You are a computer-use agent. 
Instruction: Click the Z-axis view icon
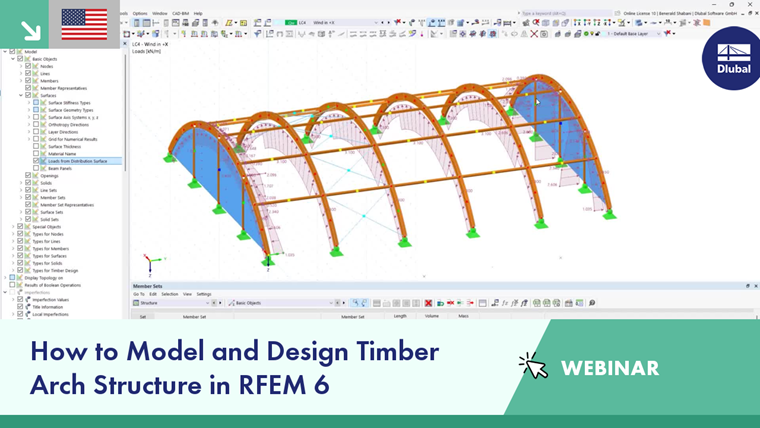coord(596,22)
